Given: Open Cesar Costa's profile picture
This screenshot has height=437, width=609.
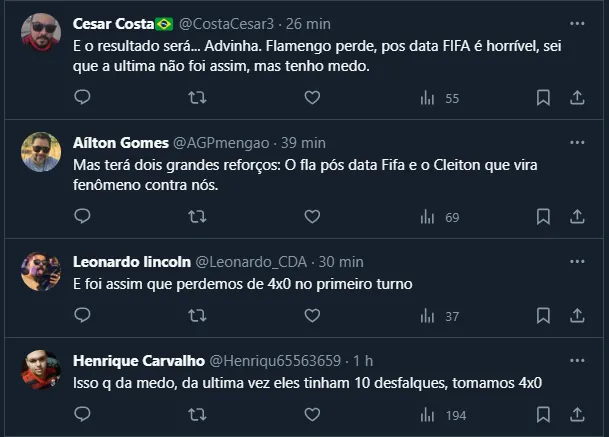Looking at the screenshot, I should tap(41, 33).
